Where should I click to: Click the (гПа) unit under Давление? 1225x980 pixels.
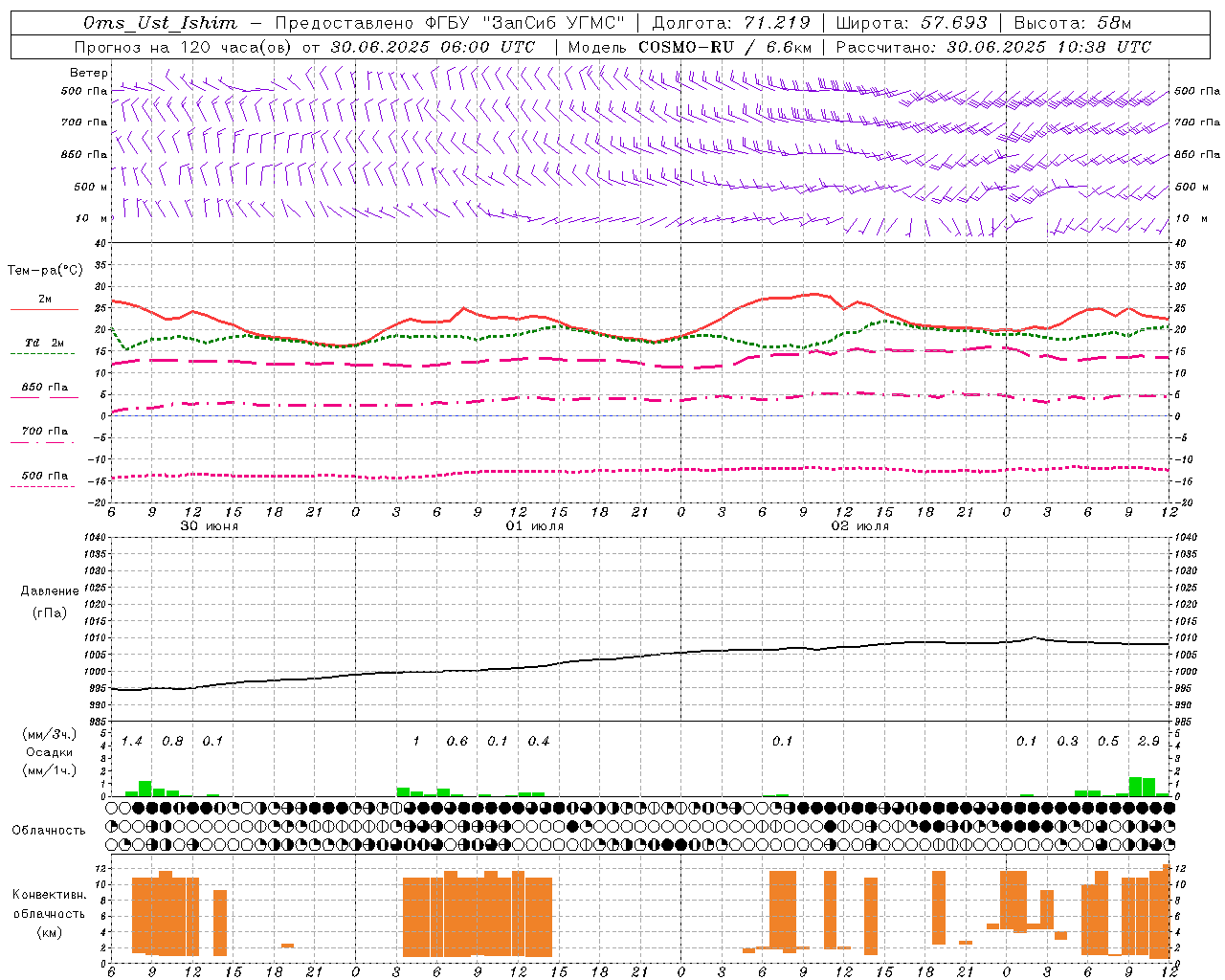tap(50, 612)
